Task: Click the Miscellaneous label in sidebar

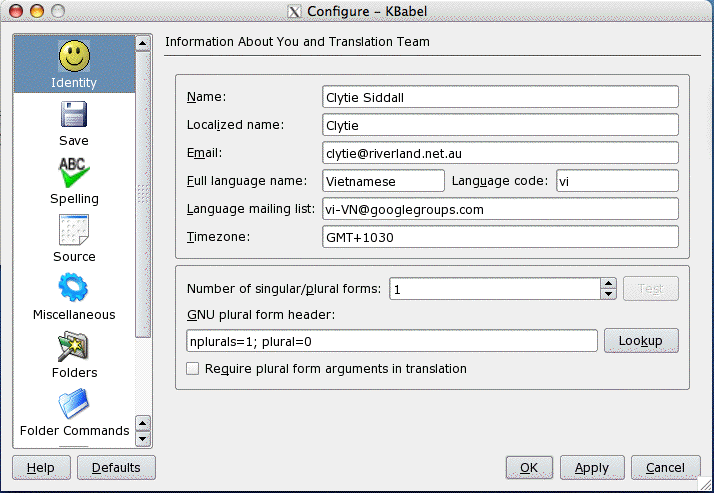Action: 74,315
